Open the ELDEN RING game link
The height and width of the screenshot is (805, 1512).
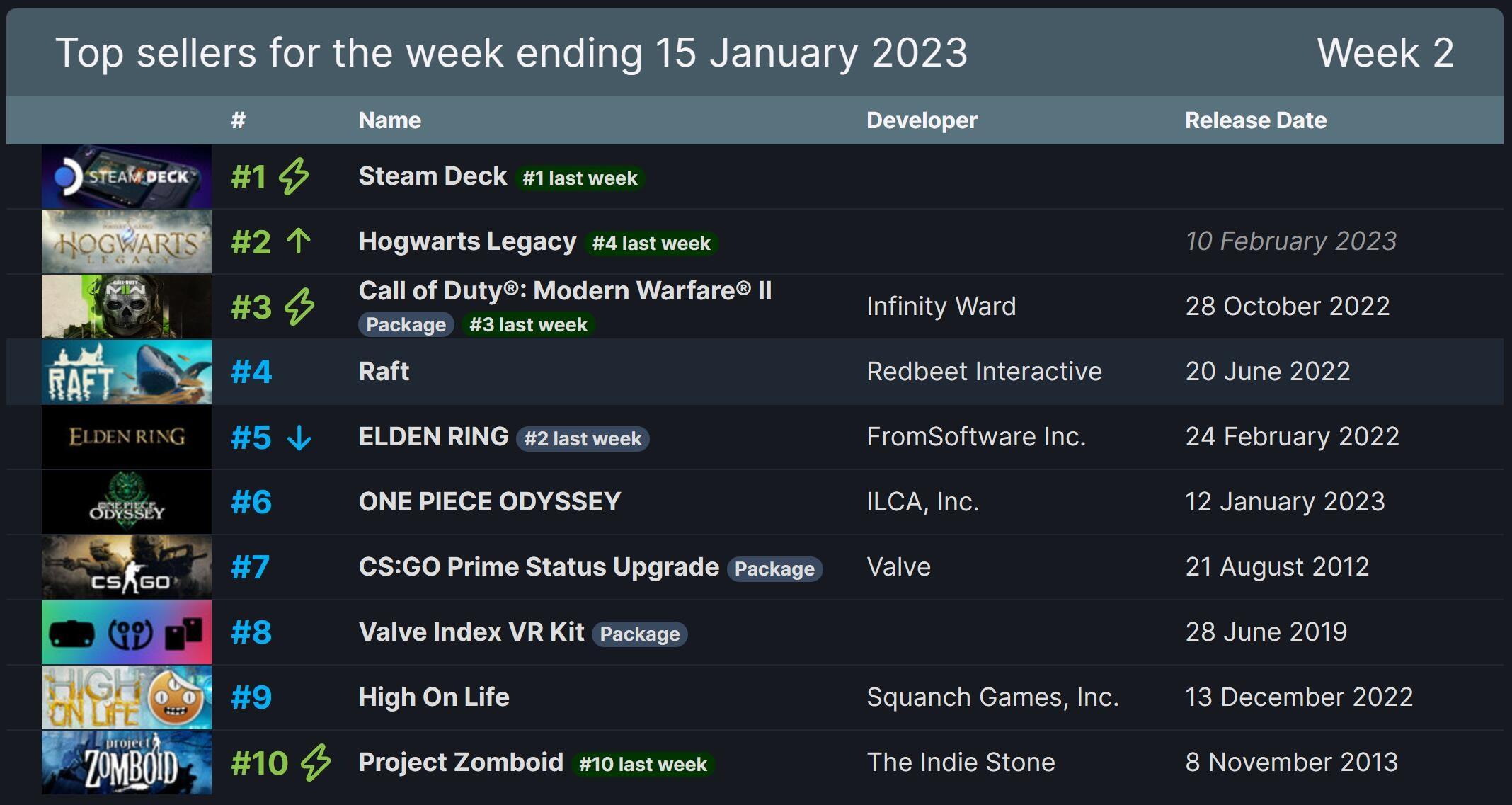pos(433,436)
